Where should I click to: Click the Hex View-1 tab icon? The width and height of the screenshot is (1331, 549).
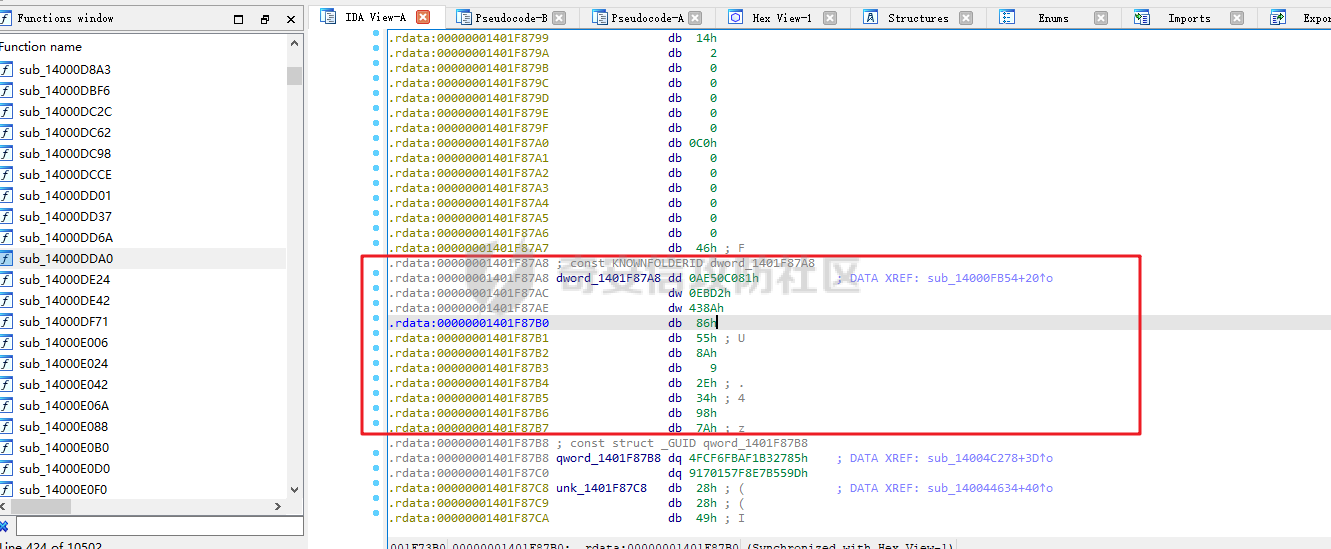click(x=735, y=17)
